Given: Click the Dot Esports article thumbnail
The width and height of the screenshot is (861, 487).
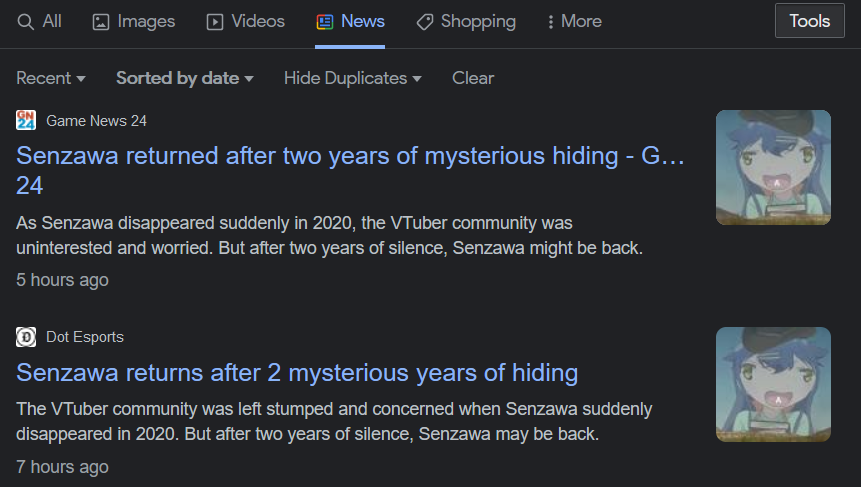Looking at the screenshot, I should click(x=773, y=384).
